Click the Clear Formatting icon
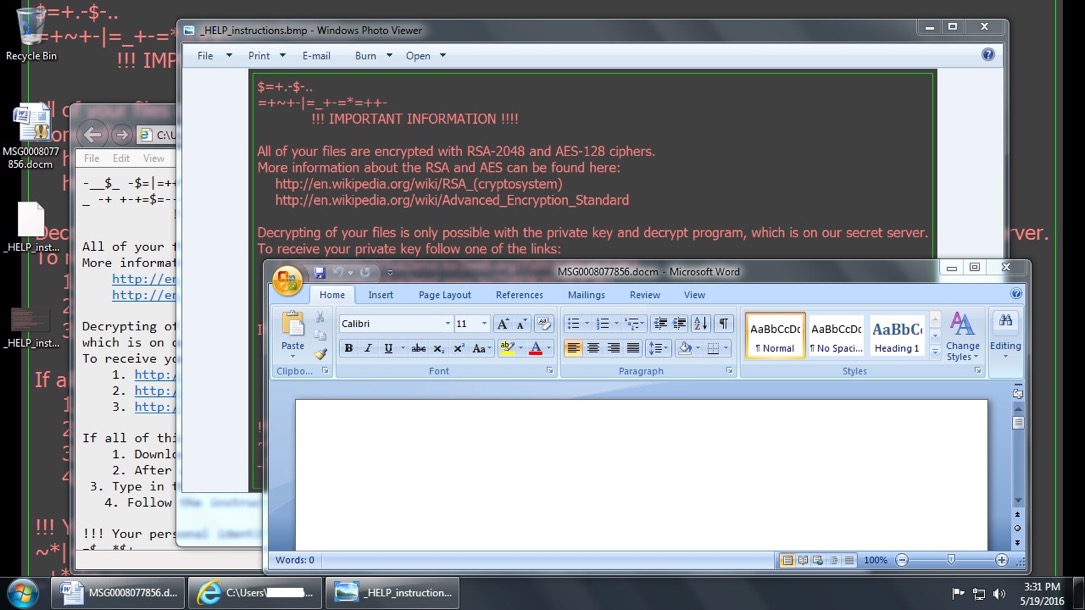 click(x=544, y=323)
